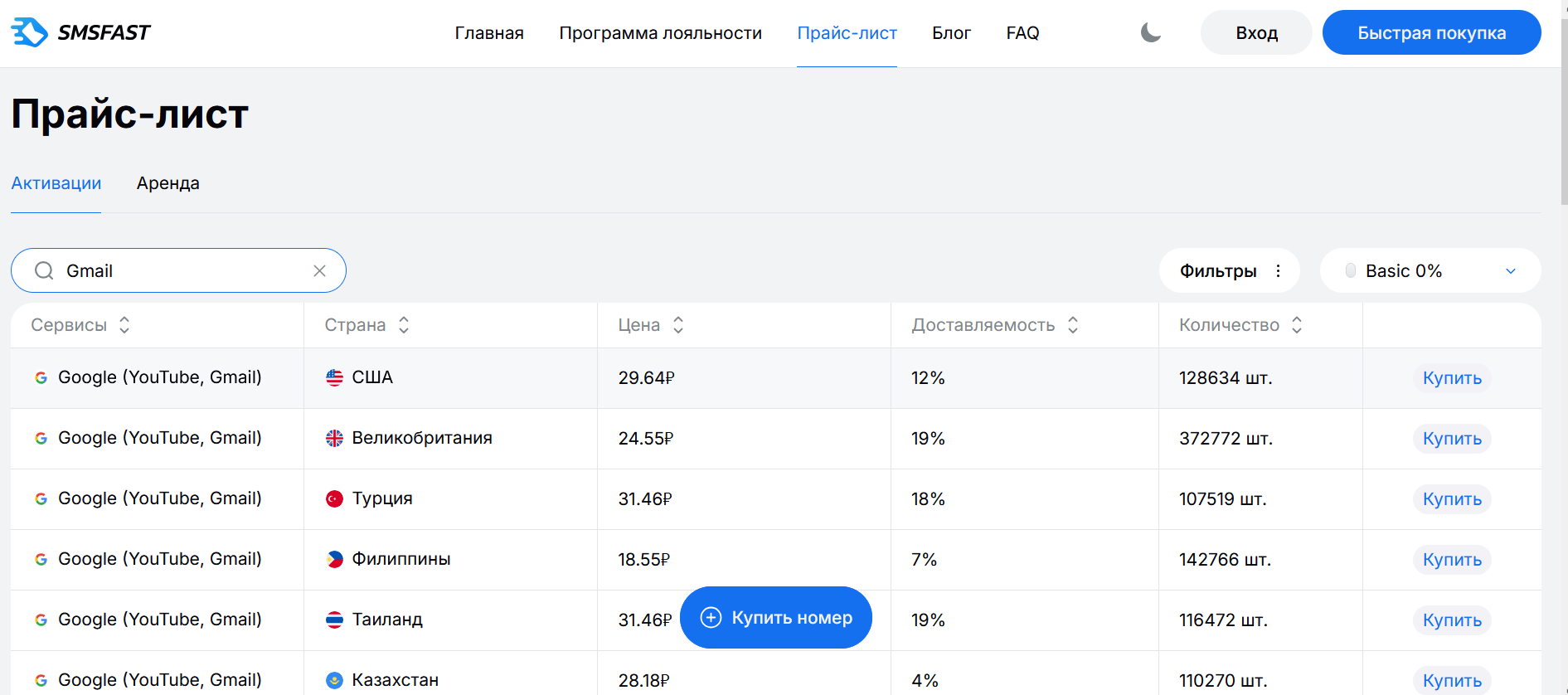Click the Филиппины country name
The image size is (1568, 695).
coord(401,559)
